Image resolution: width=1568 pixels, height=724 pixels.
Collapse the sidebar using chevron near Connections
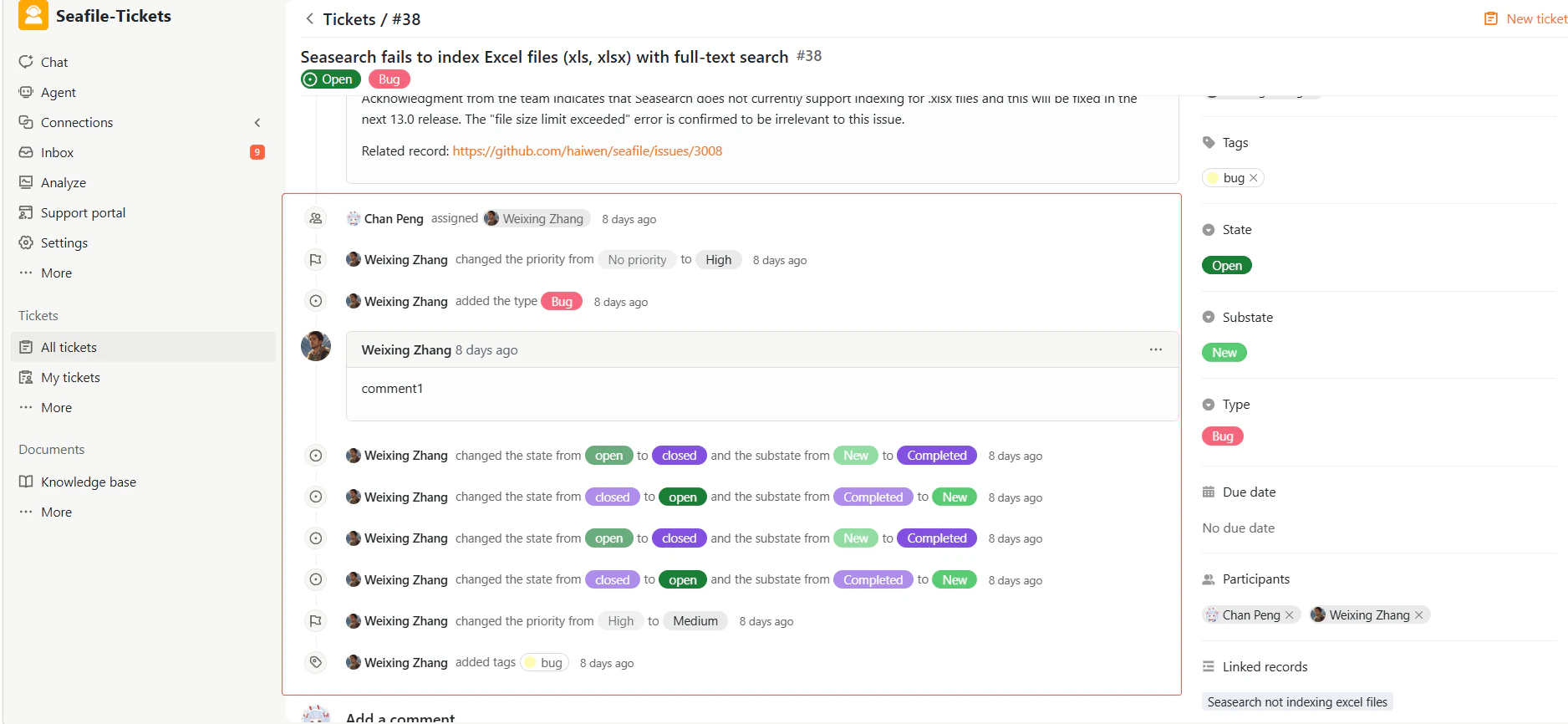click(x=257, y=123)
